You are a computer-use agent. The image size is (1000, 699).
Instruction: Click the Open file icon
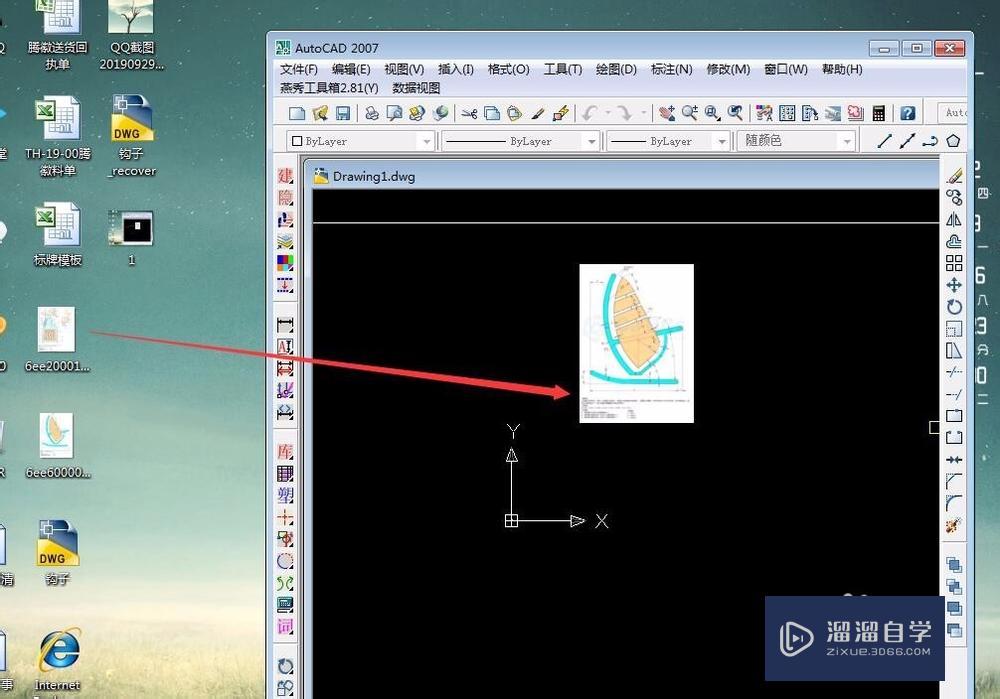tap(320, 114)
